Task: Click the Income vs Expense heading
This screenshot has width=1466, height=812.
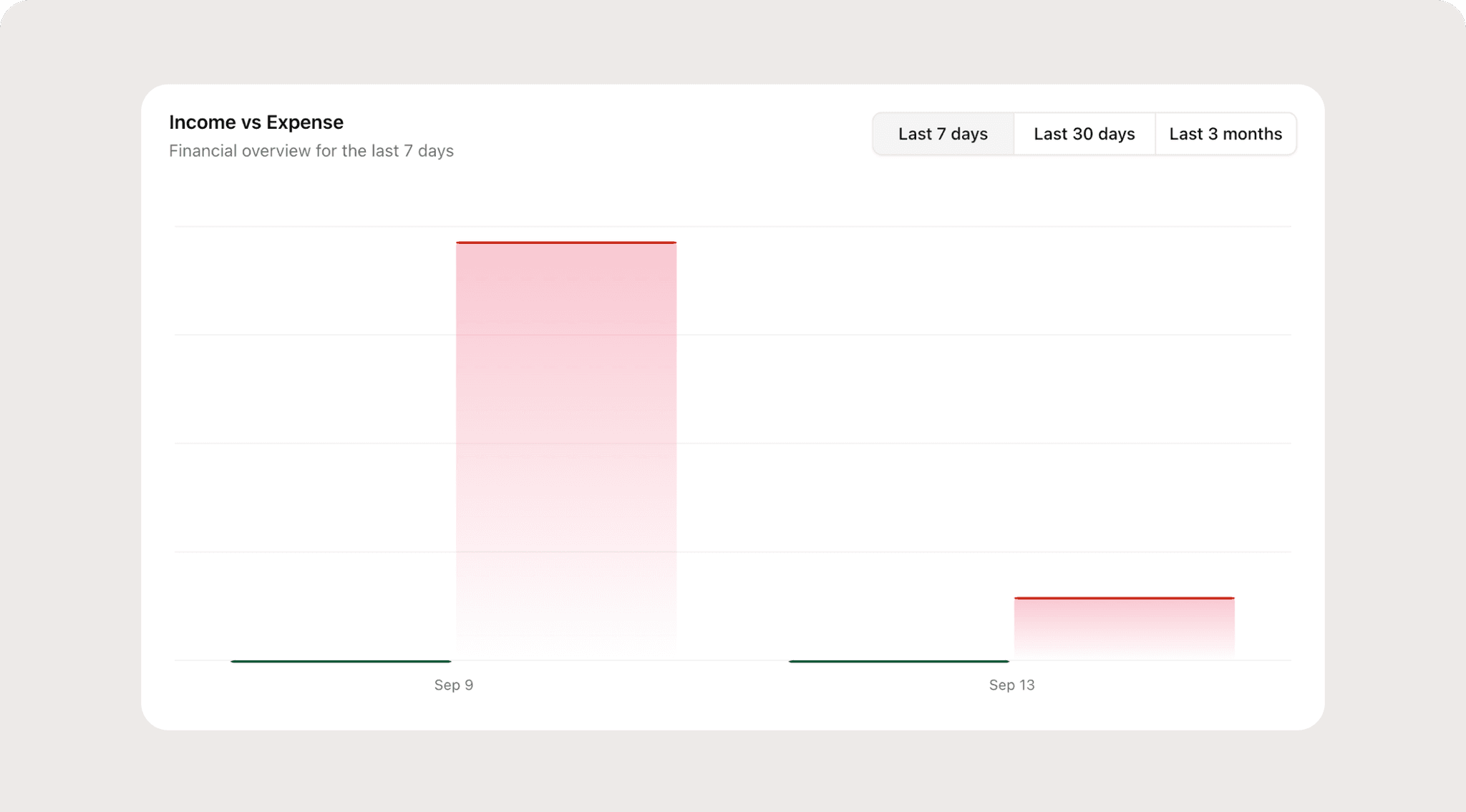Action: 256,122
